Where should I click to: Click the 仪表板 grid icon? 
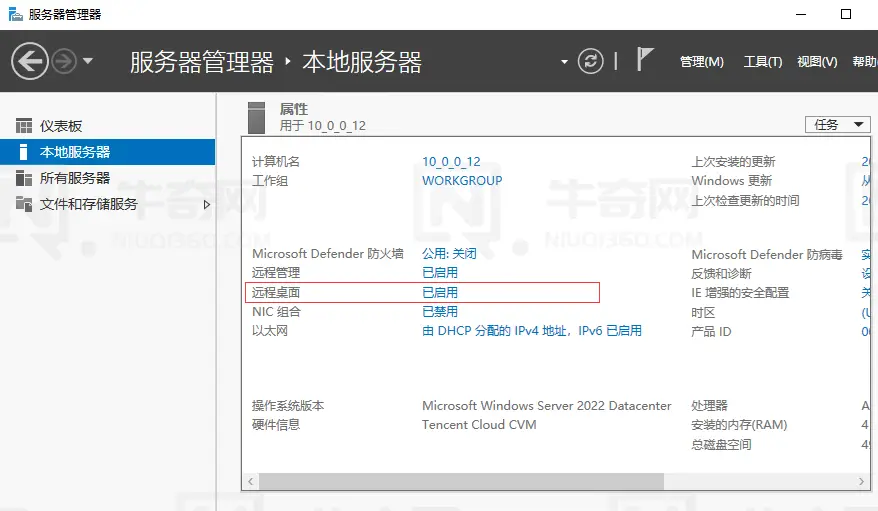point(24,126)
